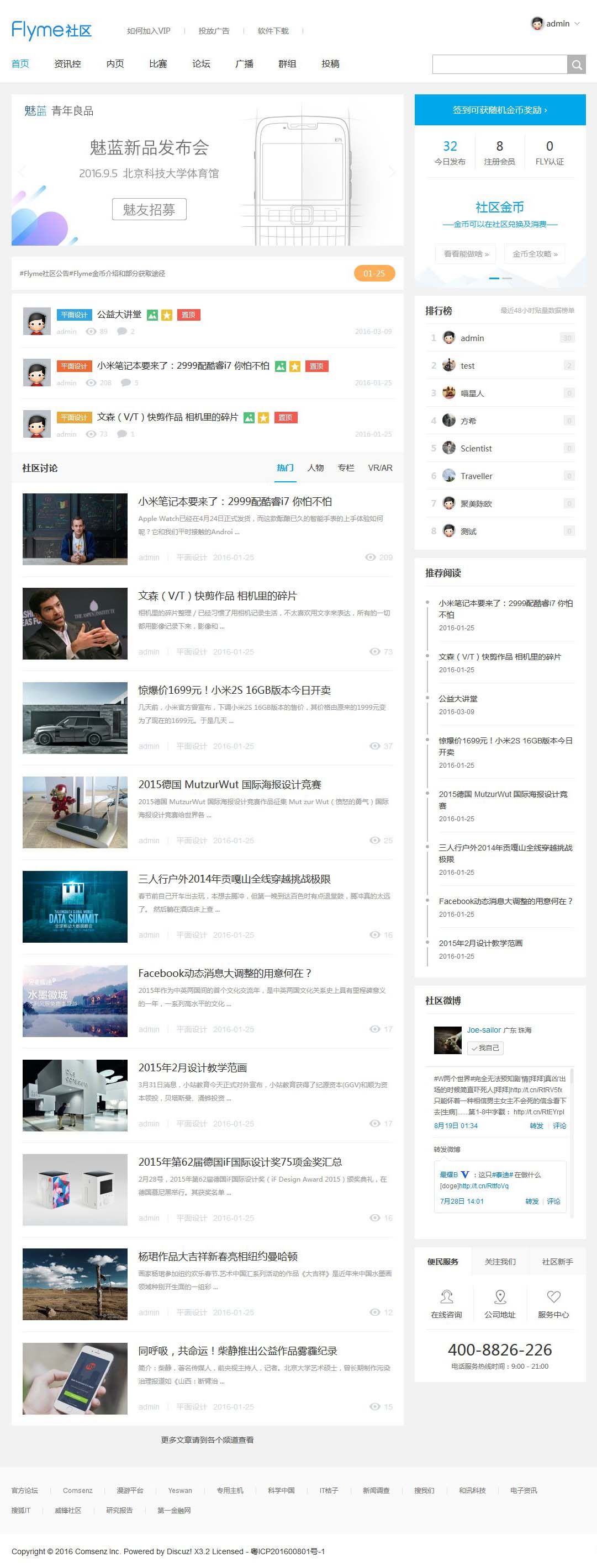
Task: Click the active gold panel slide indicator
Action: [x=494, y=278]
